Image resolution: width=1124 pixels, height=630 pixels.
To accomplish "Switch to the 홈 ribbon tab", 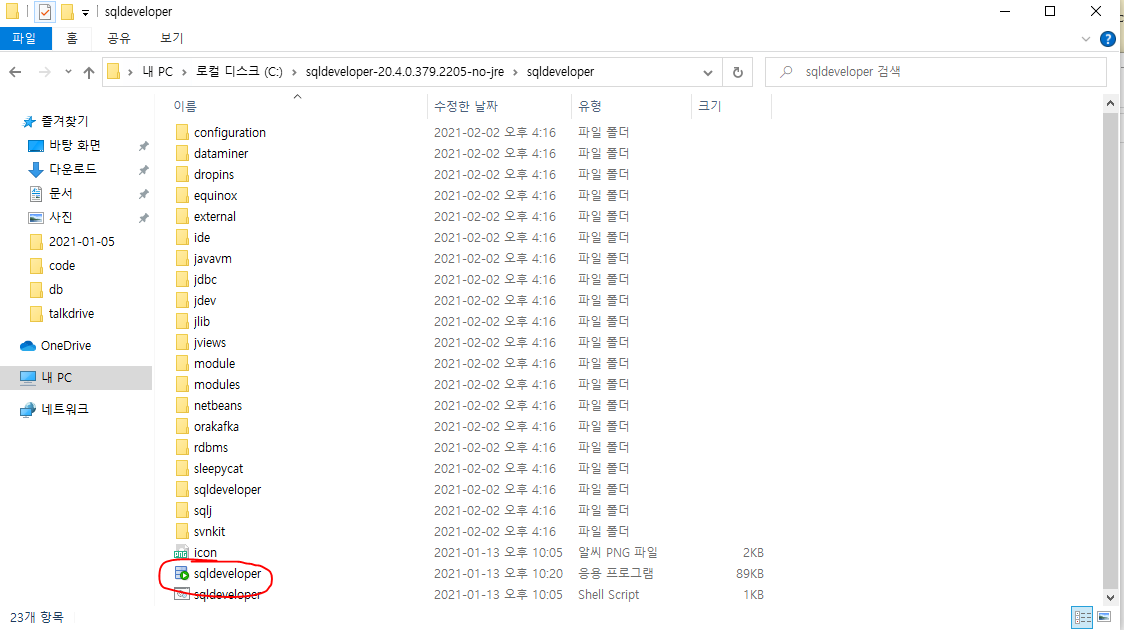I will pyautogui.click(x=72, y=38).
